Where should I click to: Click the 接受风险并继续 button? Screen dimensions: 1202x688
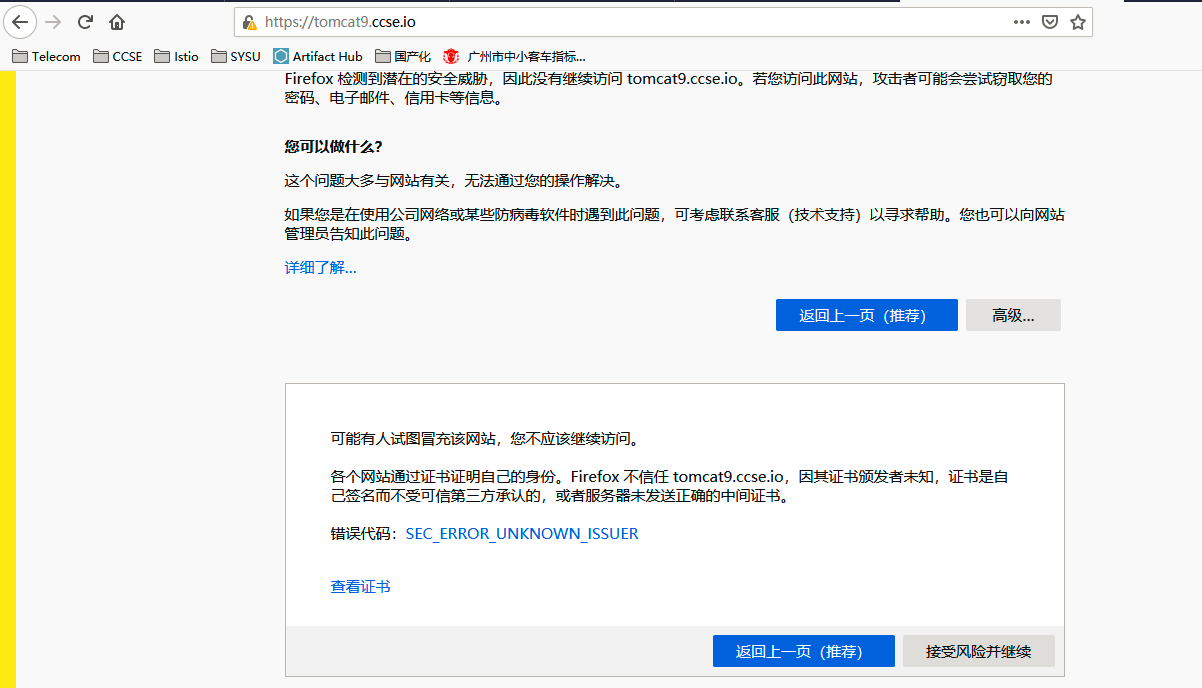[978, 651]
